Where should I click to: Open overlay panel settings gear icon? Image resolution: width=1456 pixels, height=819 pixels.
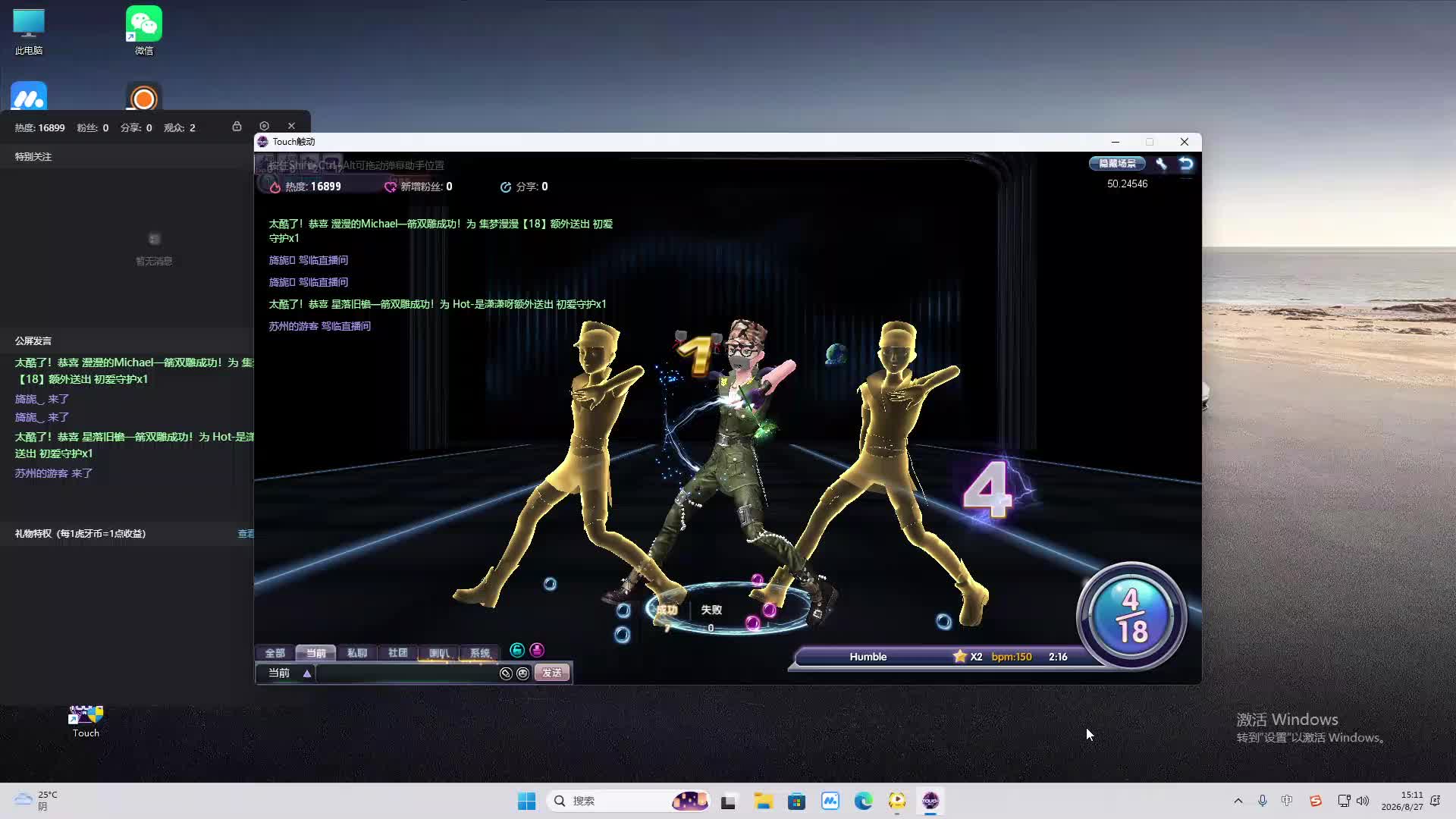pyautogui.click(x=264, y=126)
